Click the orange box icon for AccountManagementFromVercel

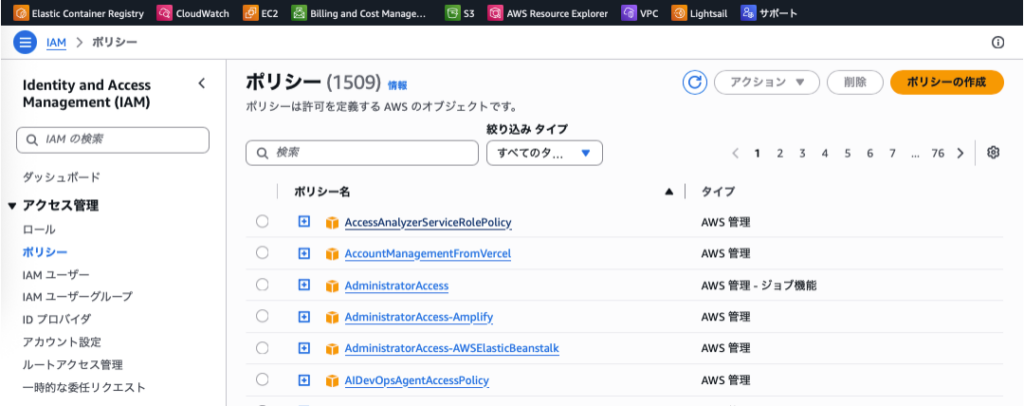pyautogui.click(x=332, y=254)
